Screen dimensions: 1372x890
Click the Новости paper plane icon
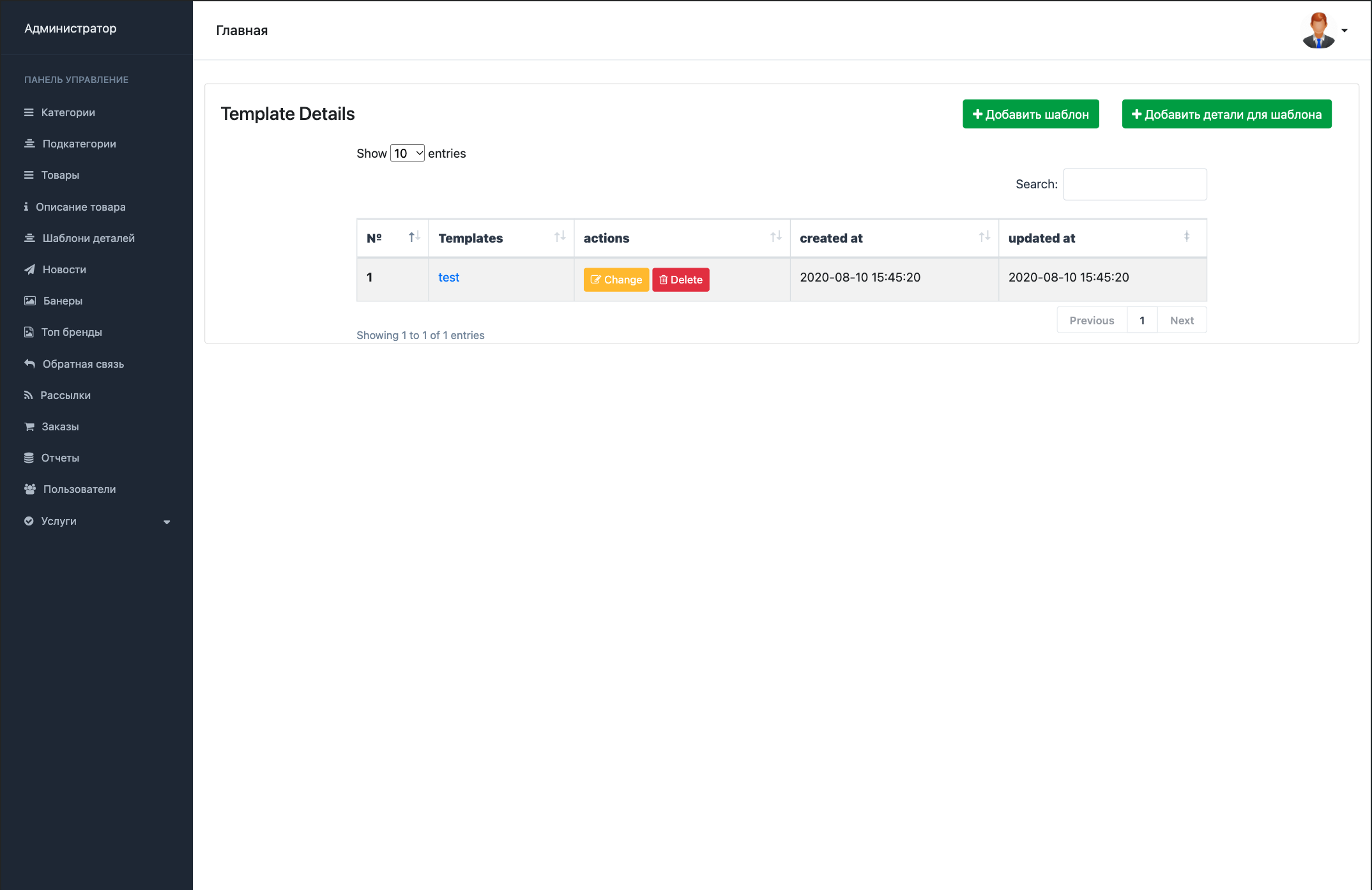pyautogui.click(x=29, y=269)
